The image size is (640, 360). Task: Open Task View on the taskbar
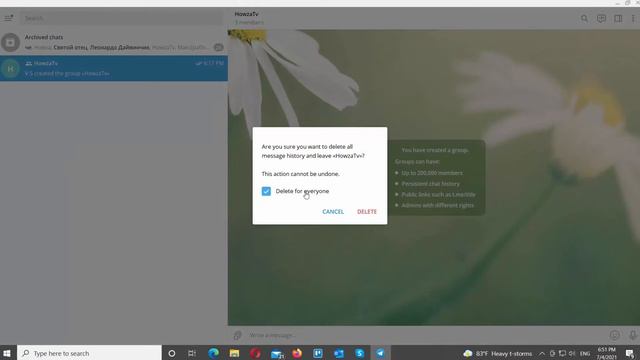tap(192, 353)
